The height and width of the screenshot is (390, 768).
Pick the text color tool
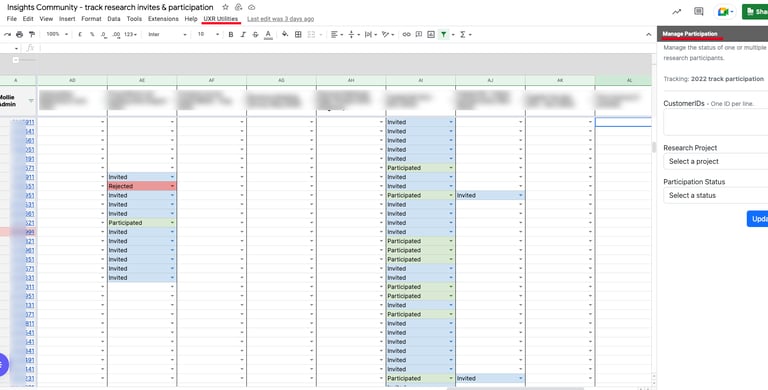click(268, 34)
